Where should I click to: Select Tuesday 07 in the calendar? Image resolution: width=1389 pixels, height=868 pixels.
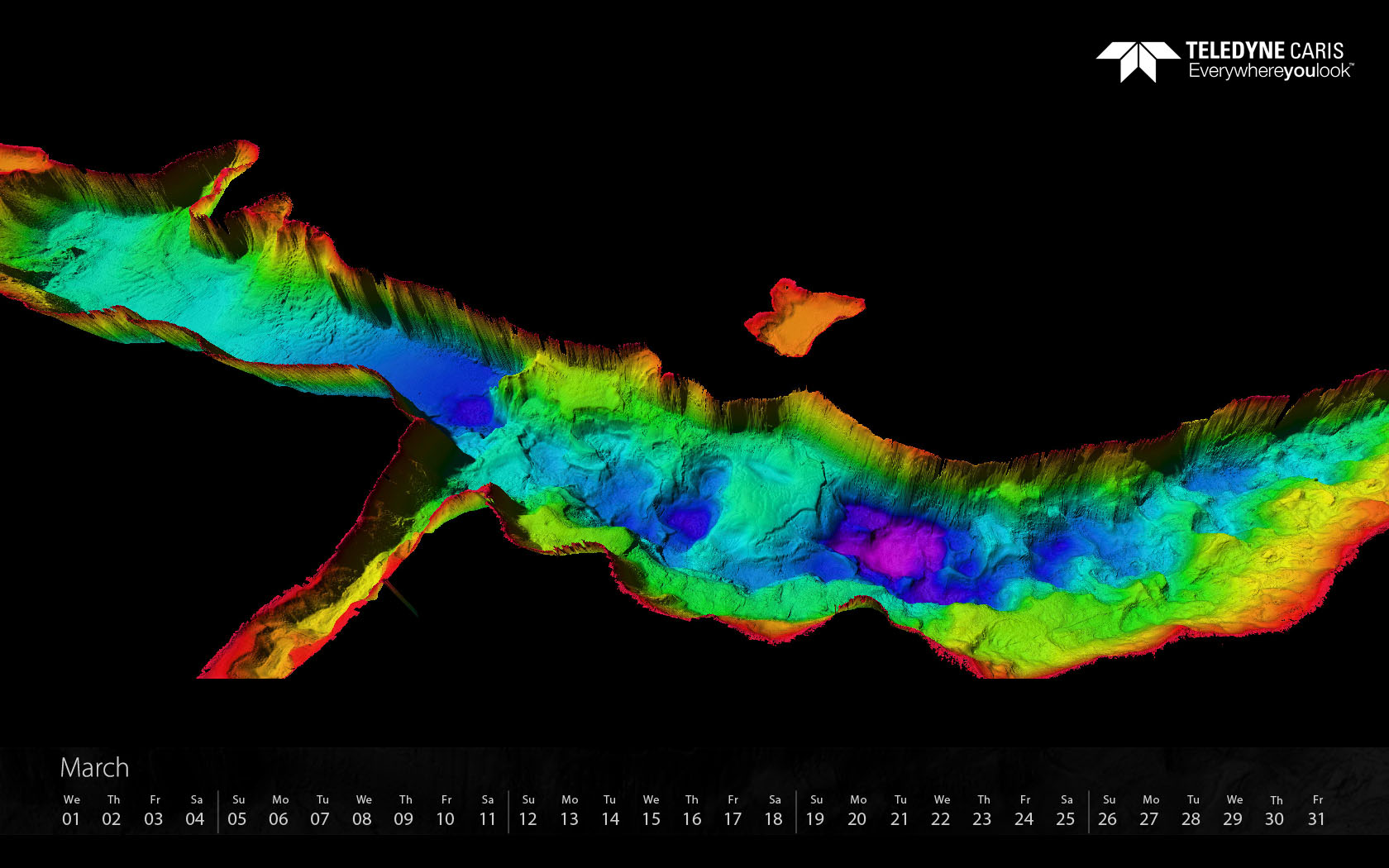(x=321, y=811)
